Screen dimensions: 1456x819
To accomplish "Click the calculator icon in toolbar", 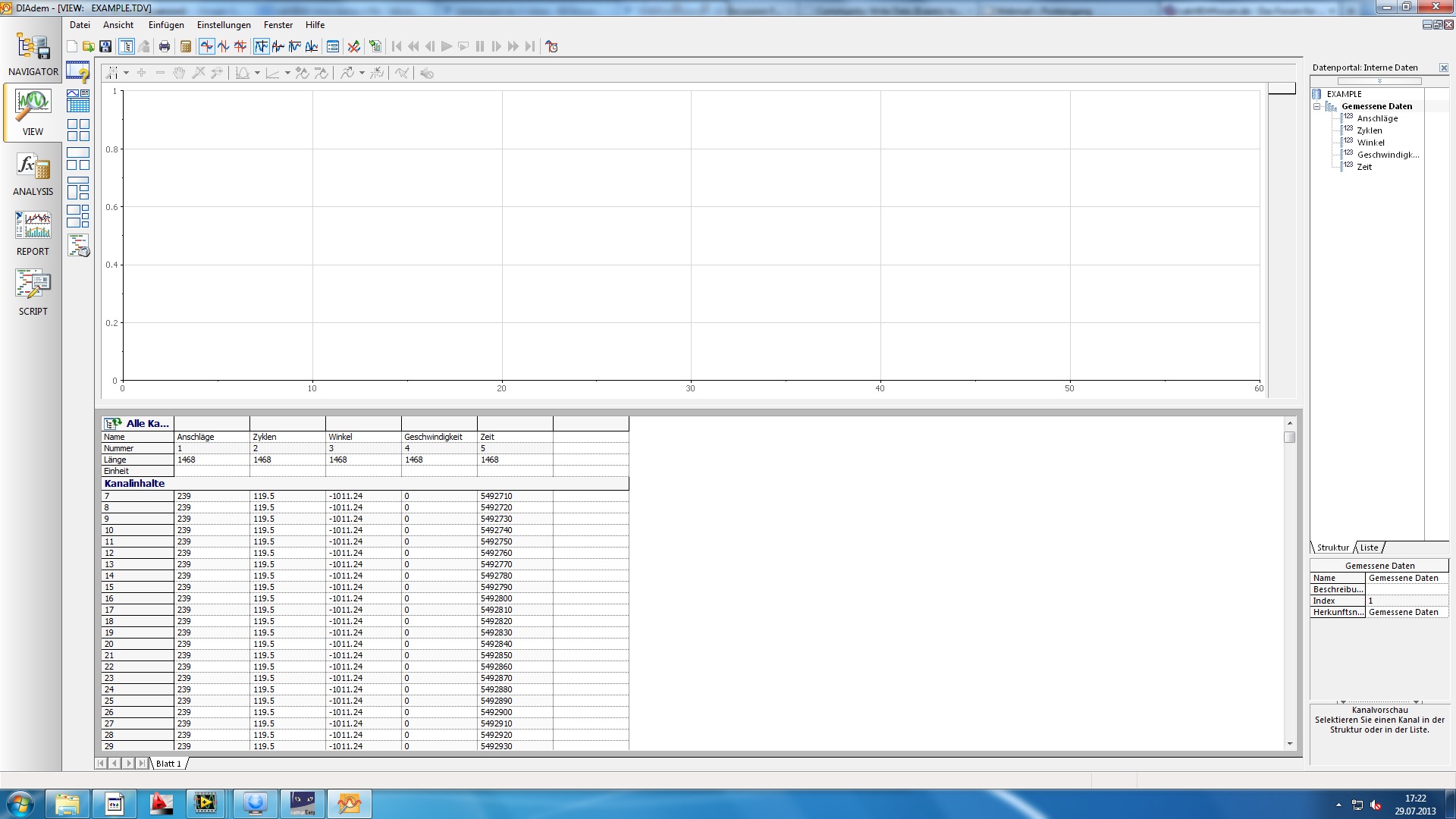I will tap(186, 47).
